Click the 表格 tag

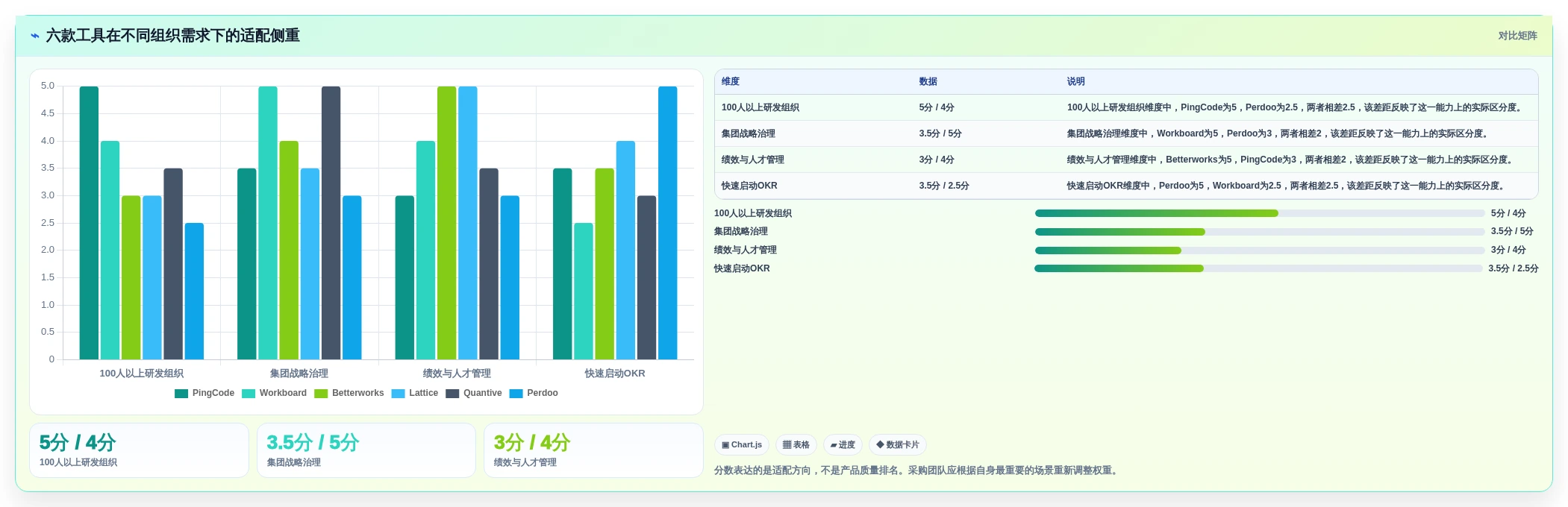[796, 445]
